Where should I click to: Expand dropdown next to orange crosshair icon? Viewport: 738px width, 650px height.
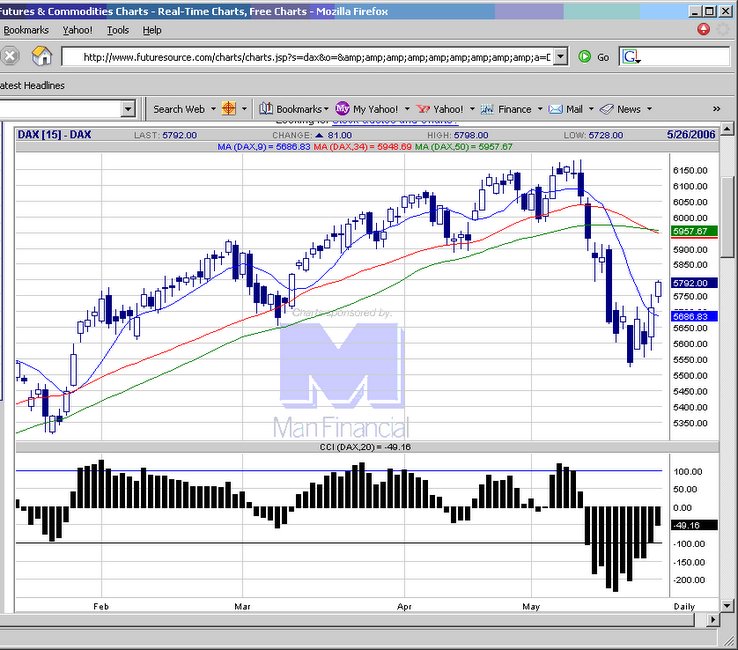(244, 109)
